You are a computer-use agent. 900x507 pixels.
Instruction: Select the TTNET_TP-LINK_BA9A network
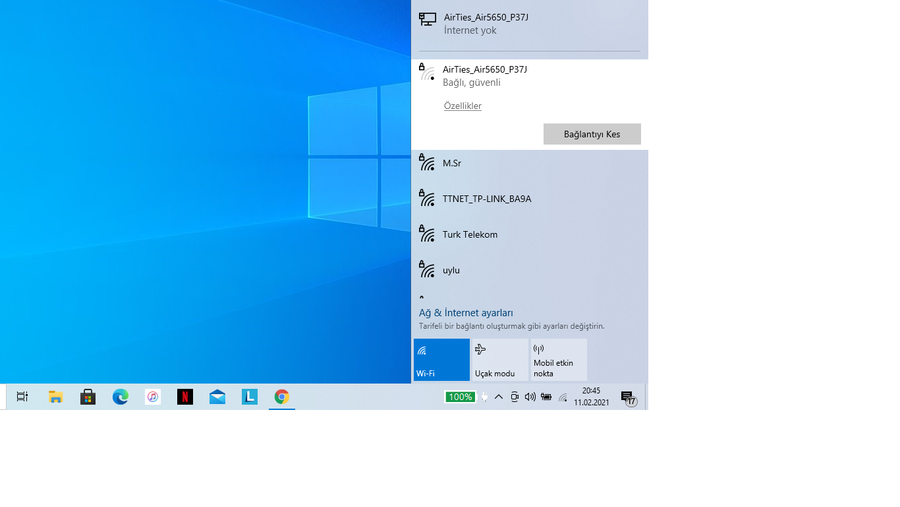529,199
